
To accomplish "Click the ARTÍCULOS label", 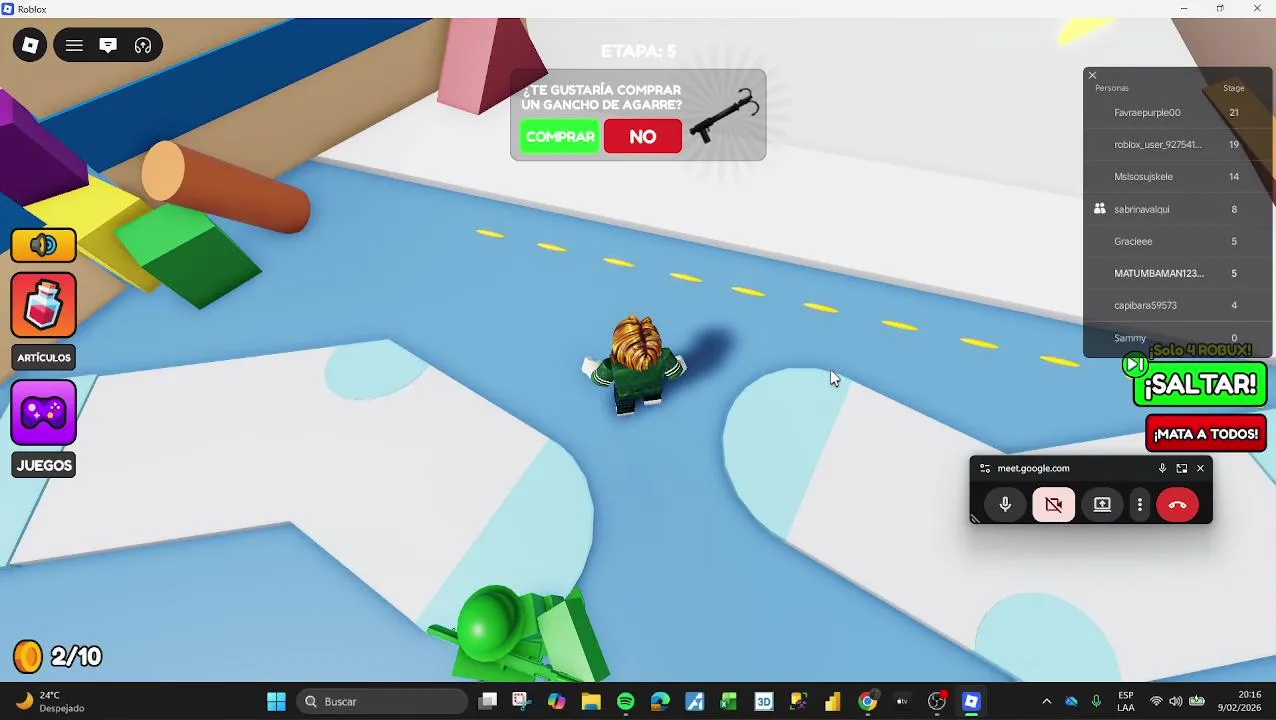I will (x=44, y=357).
